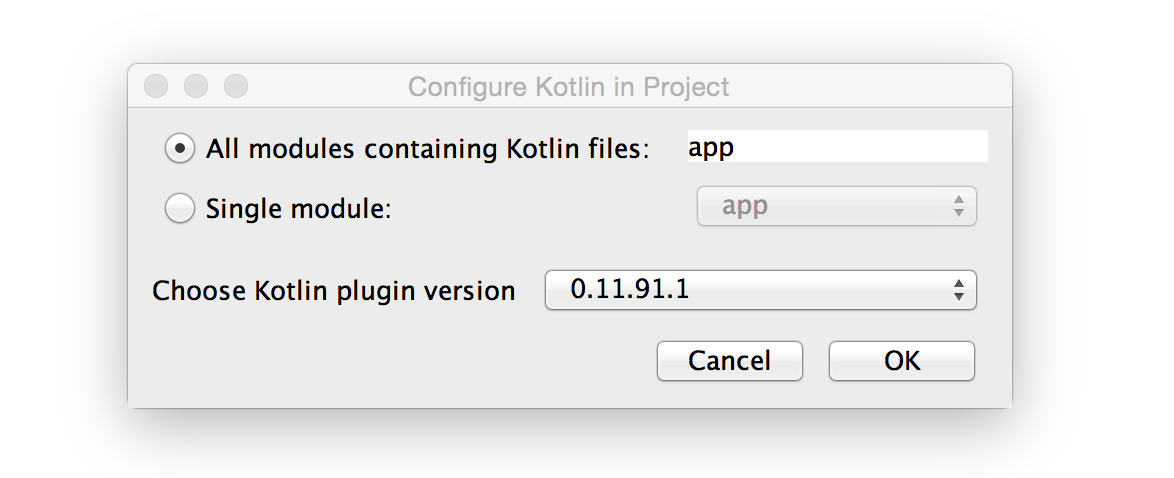Open the Single module "app" dropdown
The image size is (1174, 478).
click(x=836, y=207)
